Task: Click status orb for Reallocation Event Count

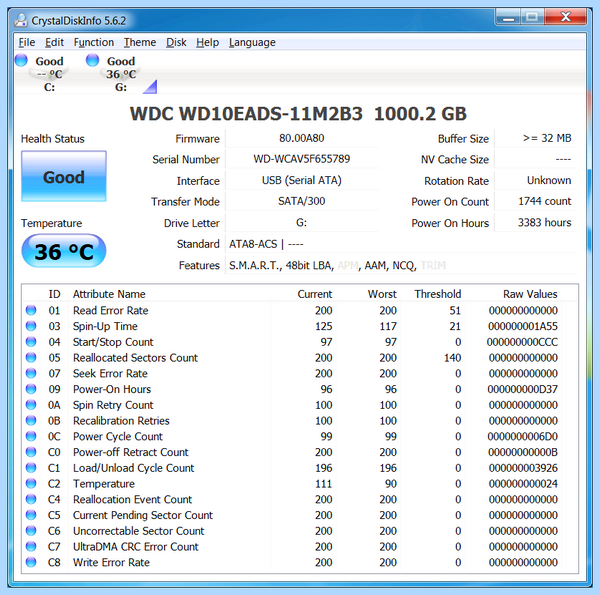Action: (x=31, y=499)
